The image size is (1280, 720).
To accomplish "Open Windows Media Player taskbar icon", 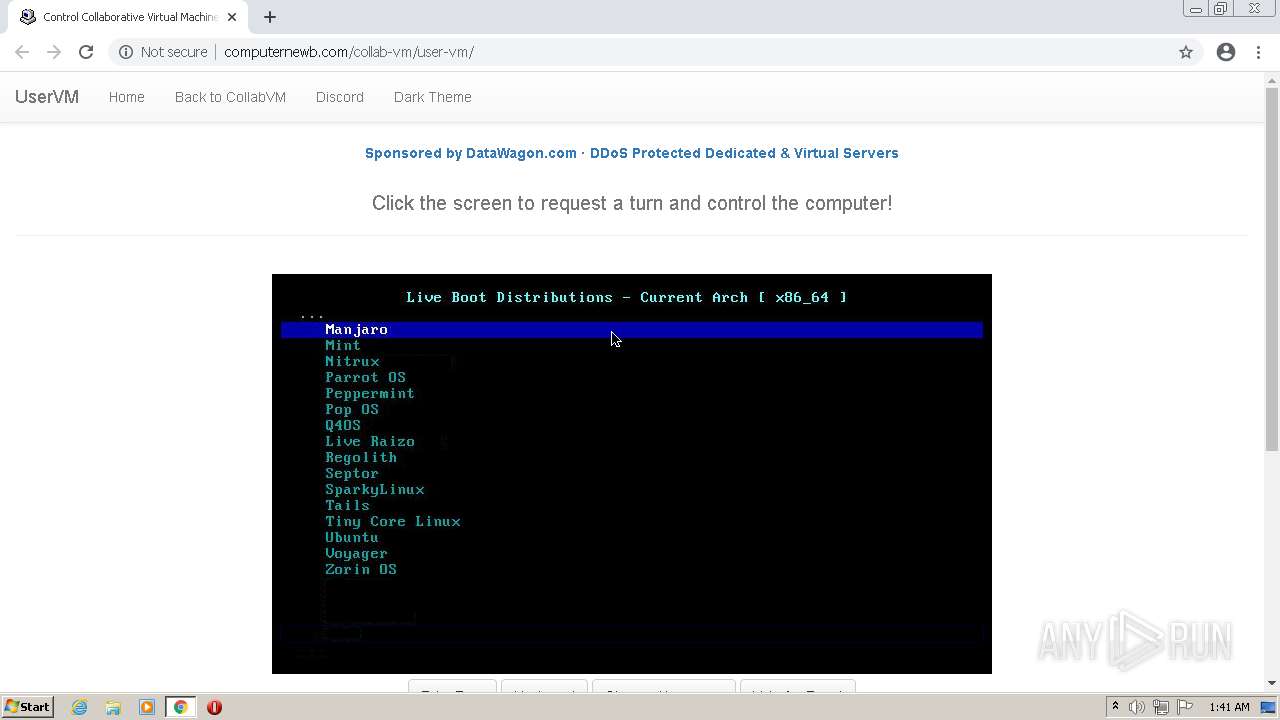I will pyautogui.click(x=147, y=707).
